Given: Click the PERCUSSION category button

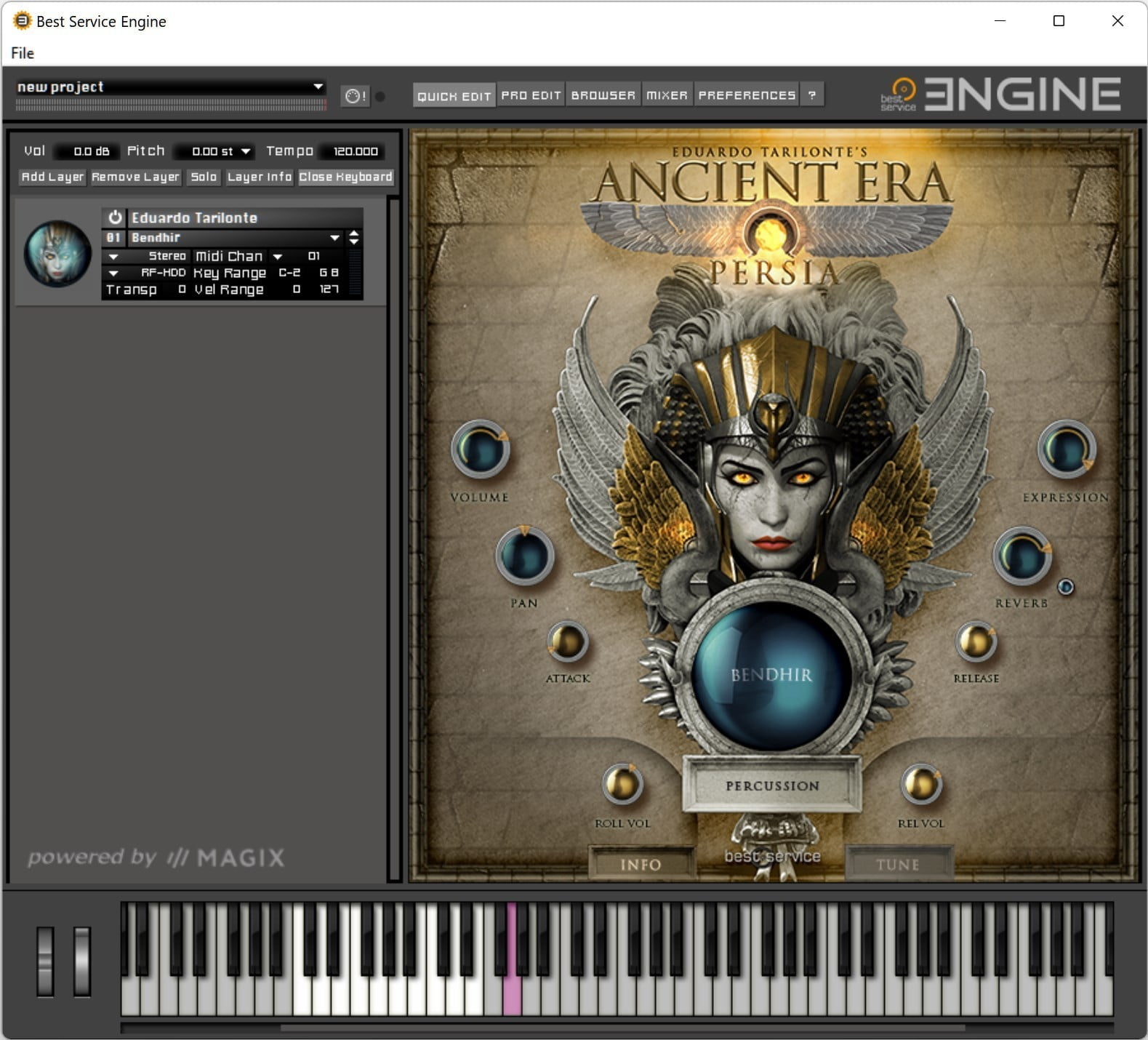Looking at the screenshot, I should (772, 785).
